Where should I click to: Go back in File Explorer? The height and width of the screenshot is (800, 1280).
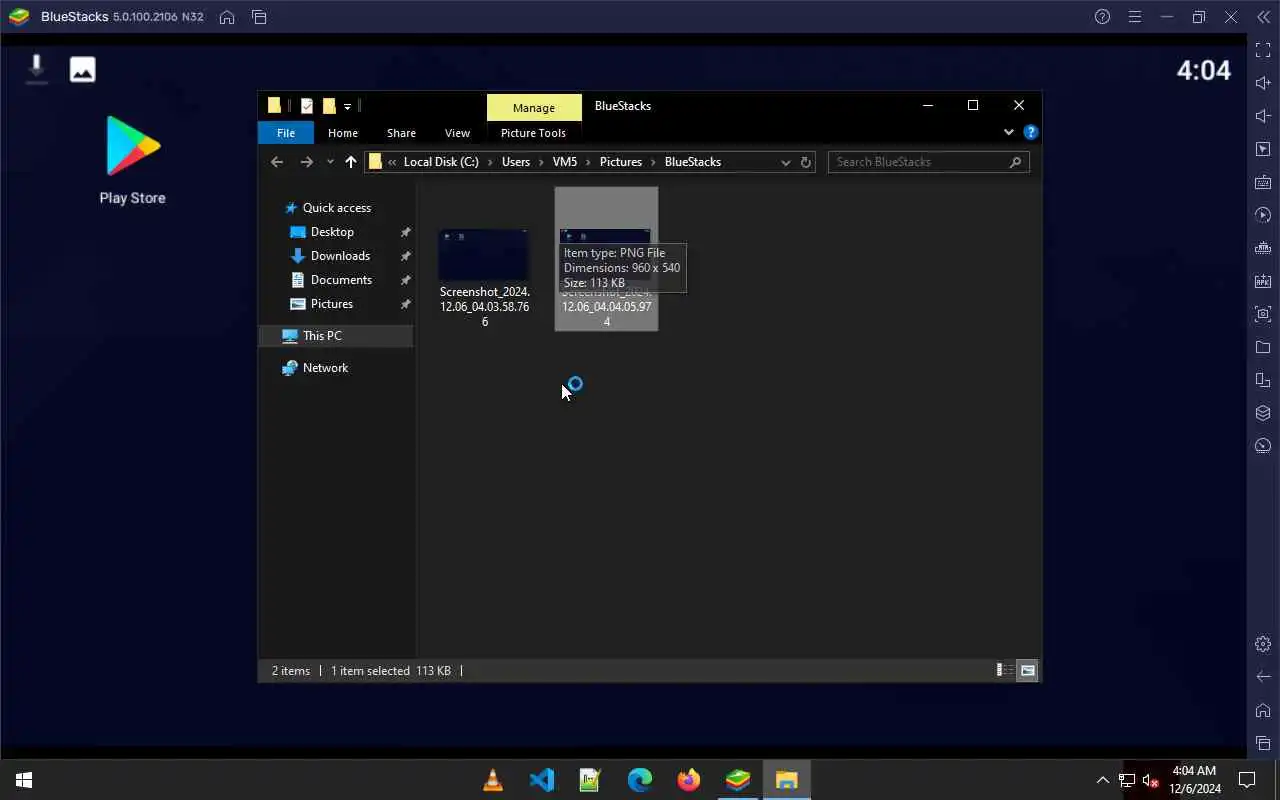click(277, 162)
